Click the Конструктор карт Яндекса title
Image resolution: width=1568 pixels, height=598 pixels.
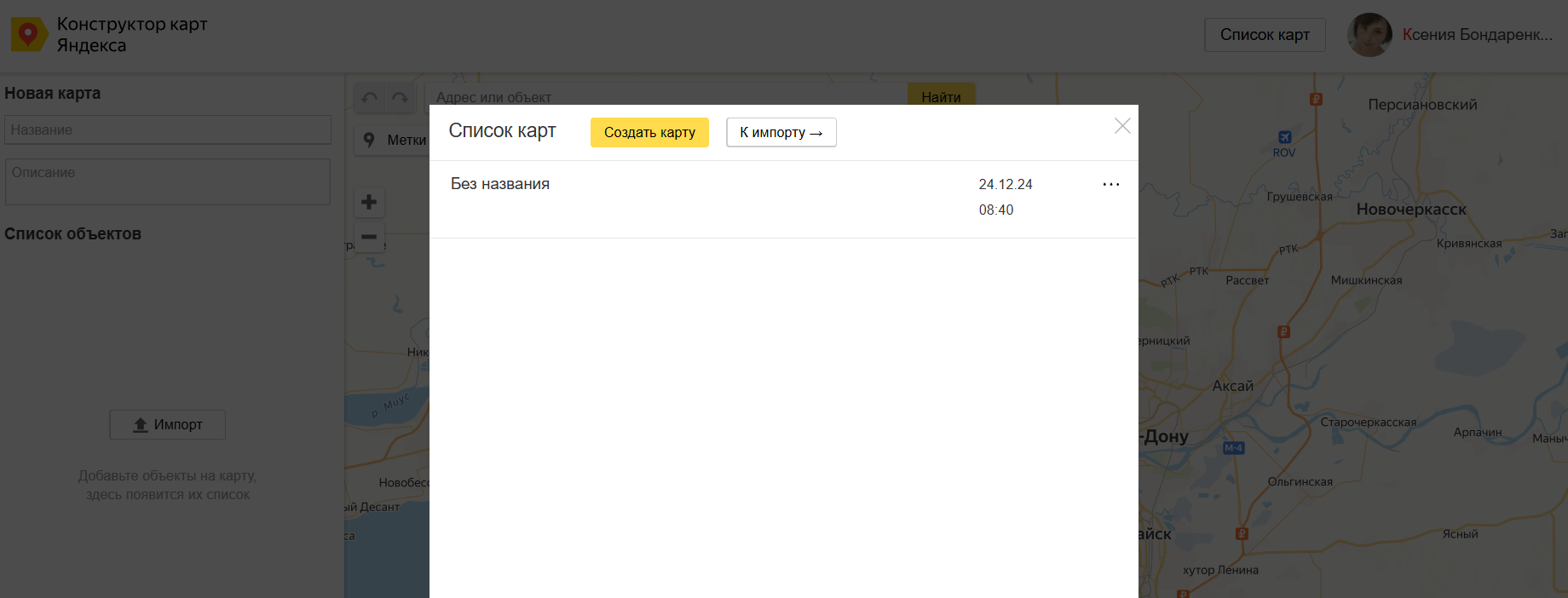132,35
